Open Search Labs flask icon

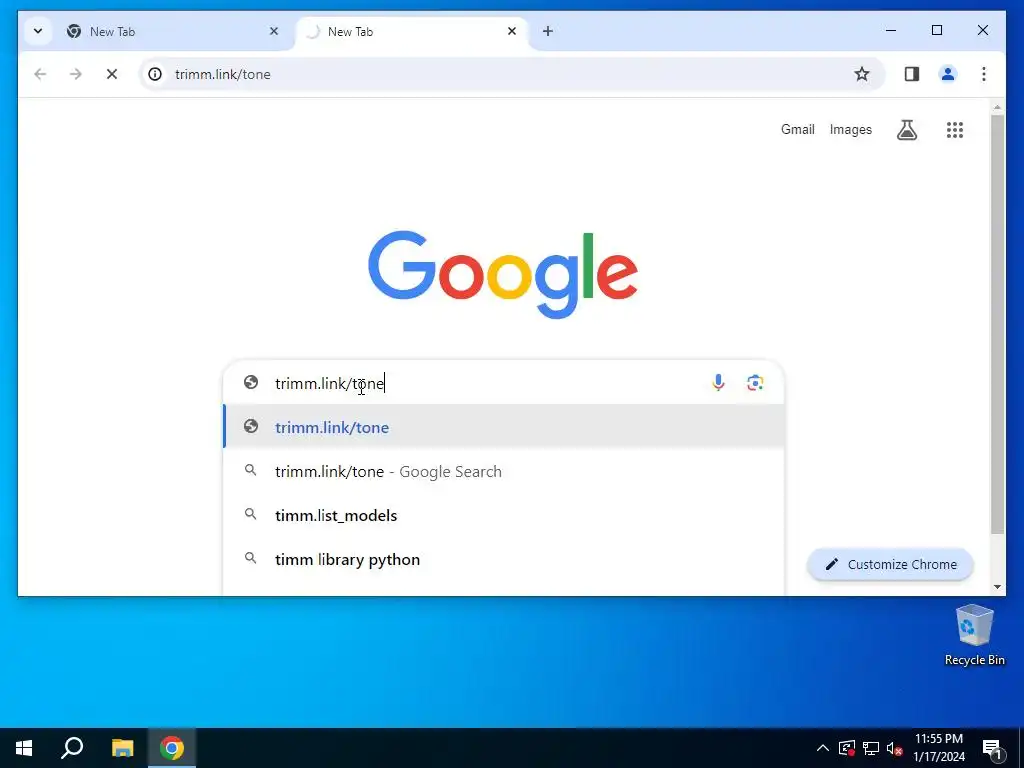pyautogui.click(x=906, y=130)
